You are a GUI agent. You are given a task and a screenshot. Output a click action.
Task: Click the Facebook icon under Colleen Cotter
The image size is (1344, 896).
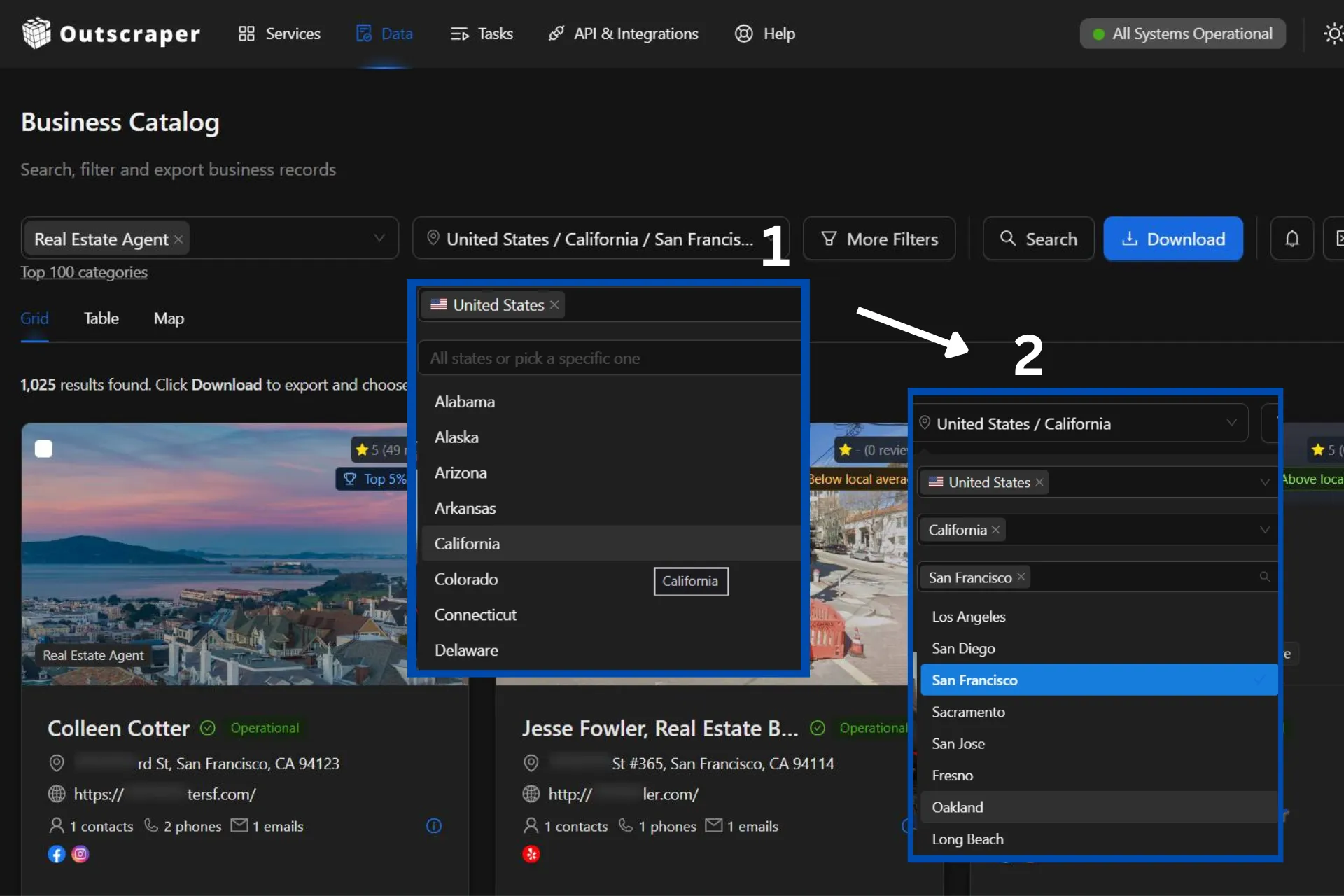click(57, 854)
